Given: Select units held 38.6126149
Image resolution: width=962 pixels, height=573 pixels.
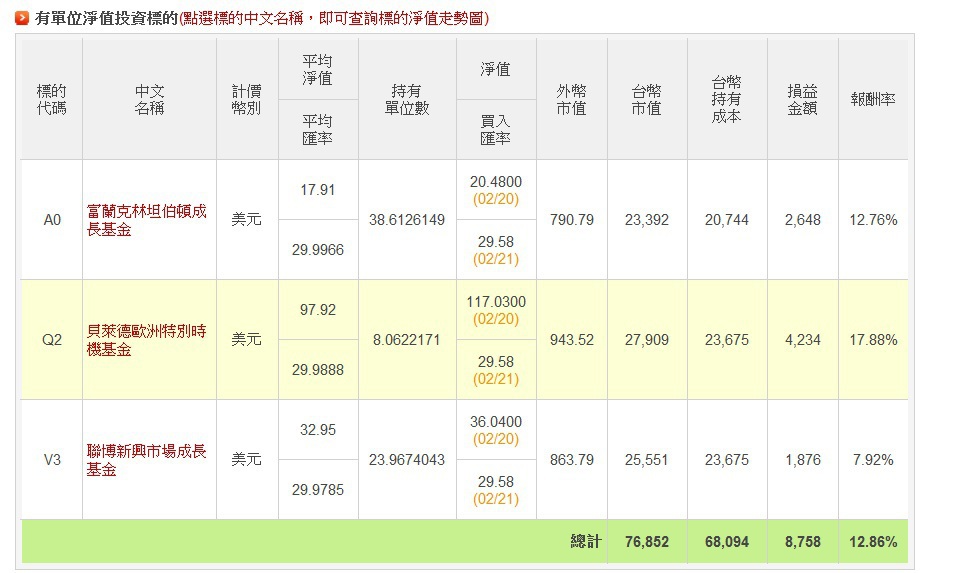Looking at the screenshot, I should point(407,220).
